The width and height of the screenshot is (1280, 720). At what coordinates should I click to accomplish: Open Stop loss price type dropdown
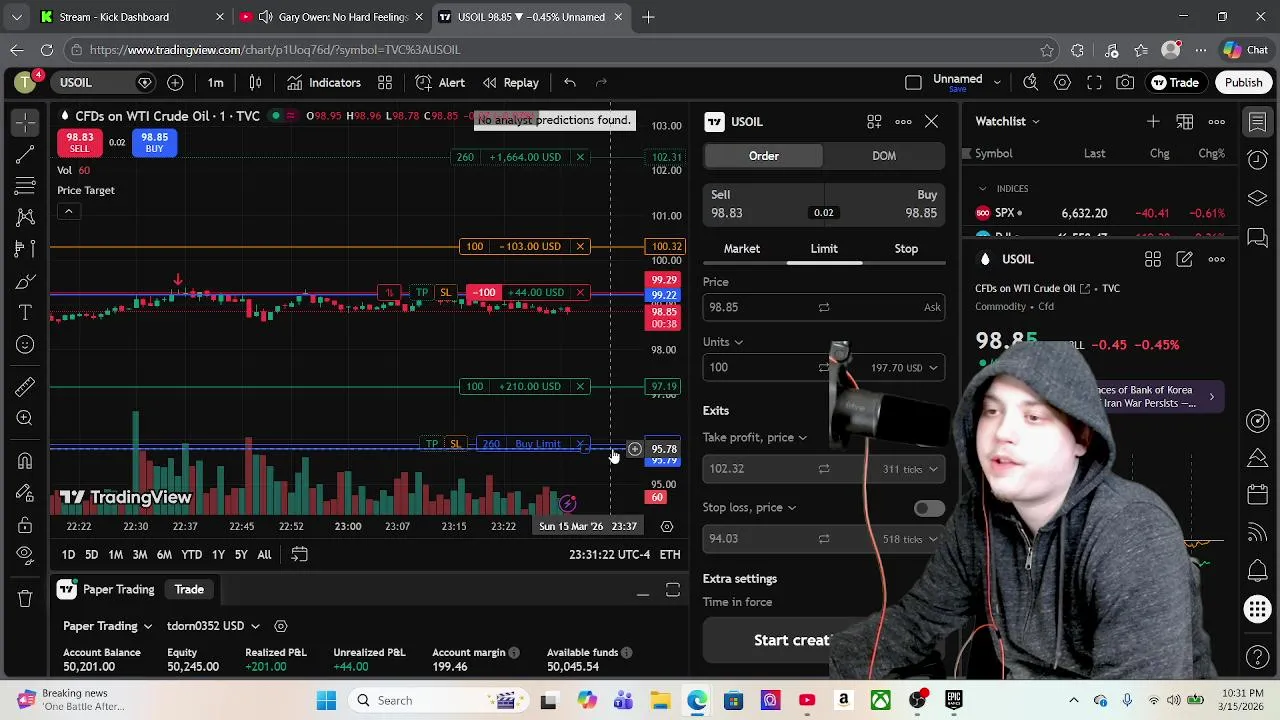(x=750, y=507)
